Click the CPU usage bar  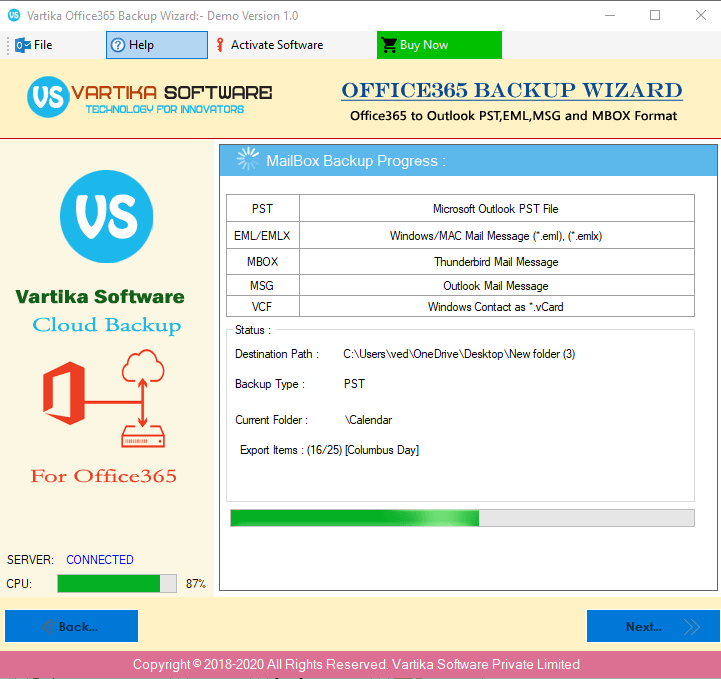coord(117,583)
